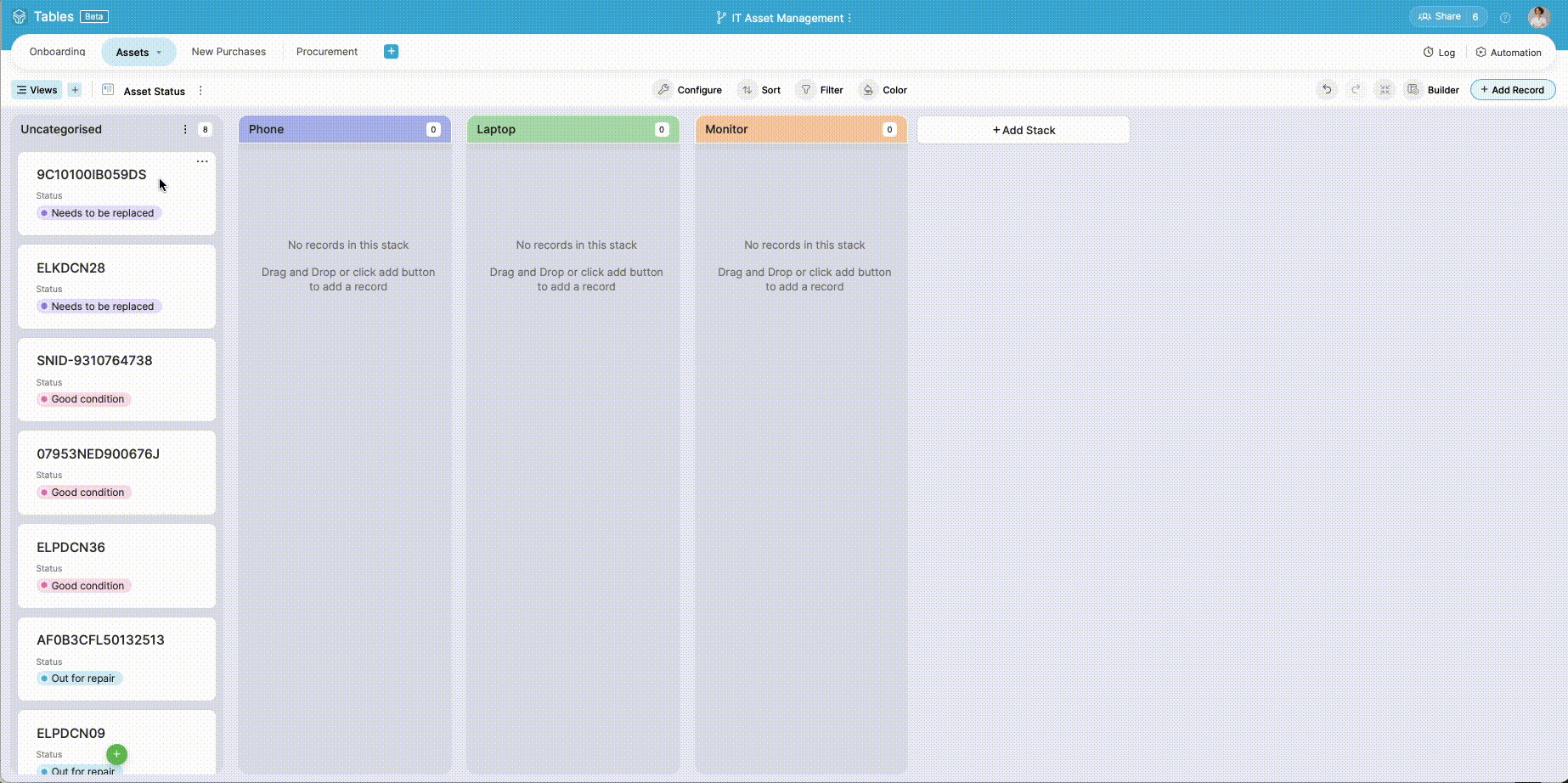Open the 9C10100IB059DS card ellipsis menu
This screenshot has width=1568, height=783.
(x=202, y=161)
